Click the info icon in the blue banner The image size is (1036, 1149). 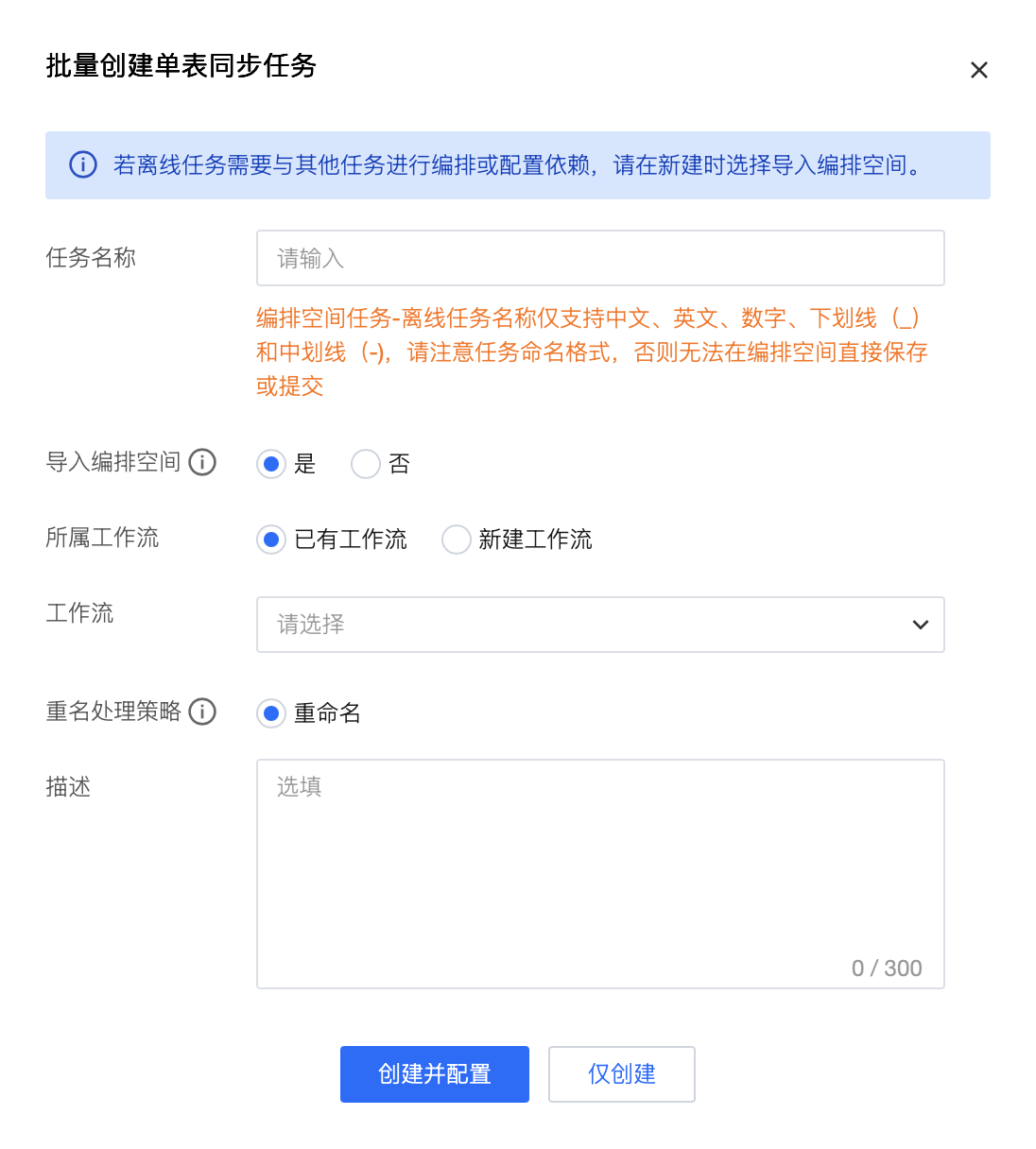click(83, 164)
